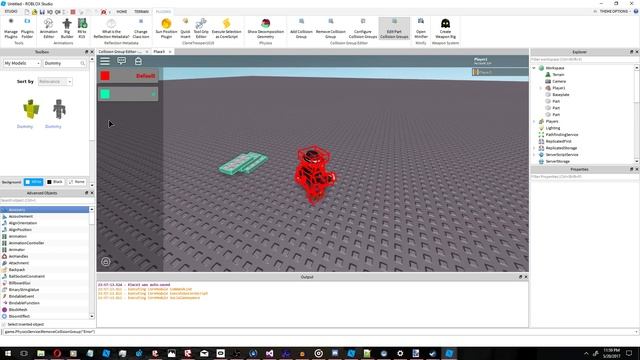
Task: Open the Minifier plugin
Action: point(421,28)
